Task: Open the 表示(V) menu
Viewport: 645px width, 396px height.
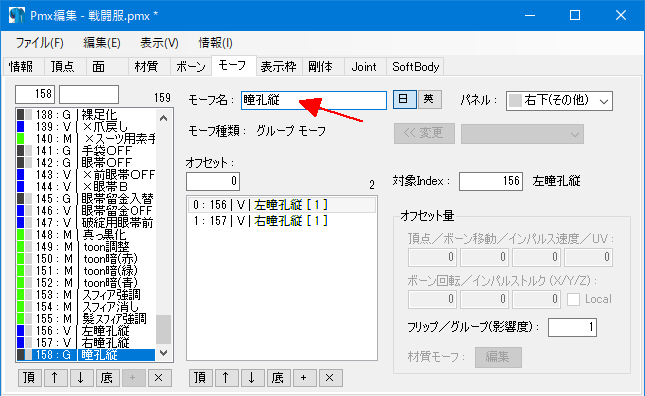Action: (x=159, y=43)
